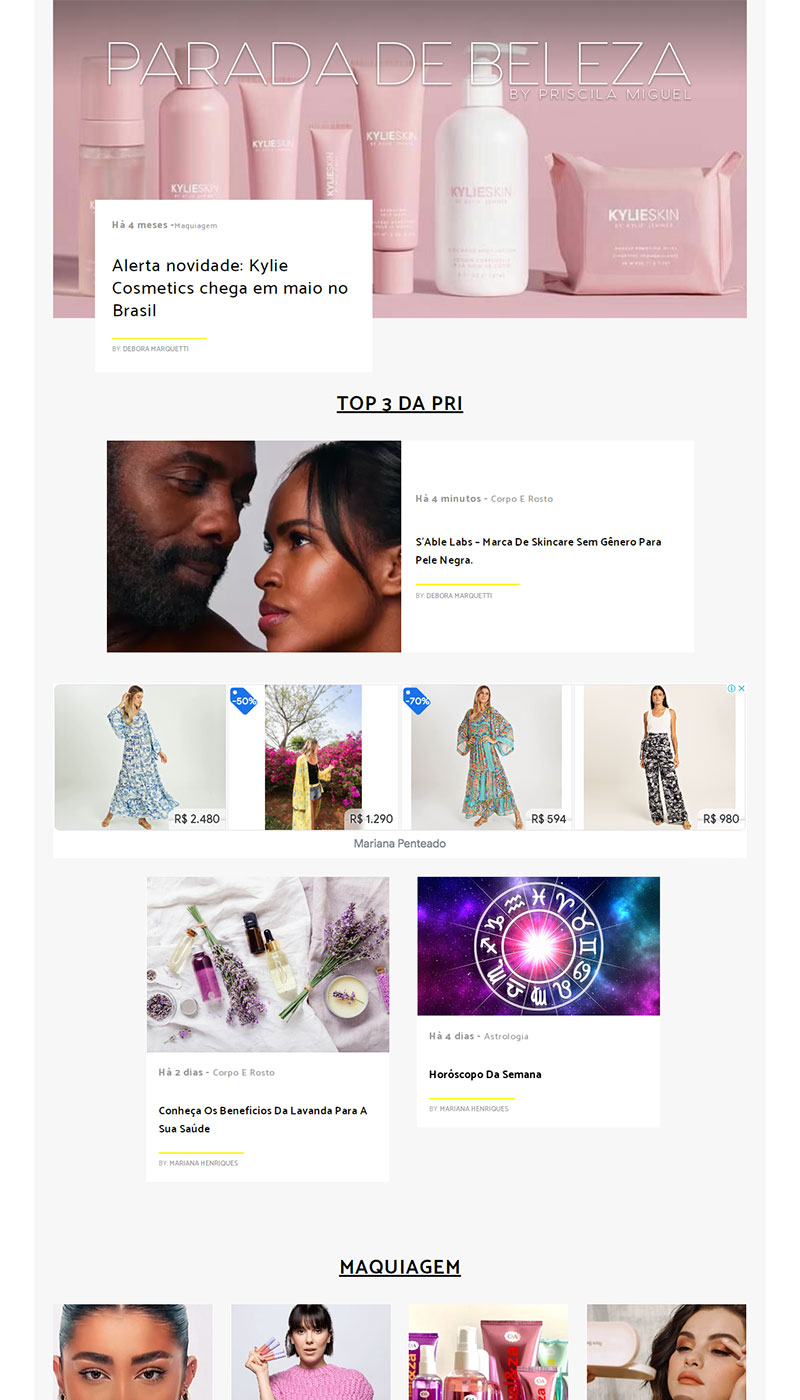Open the Mariana Penteado advertiser link
800x1400 pixels.
[x=400, y=844]
